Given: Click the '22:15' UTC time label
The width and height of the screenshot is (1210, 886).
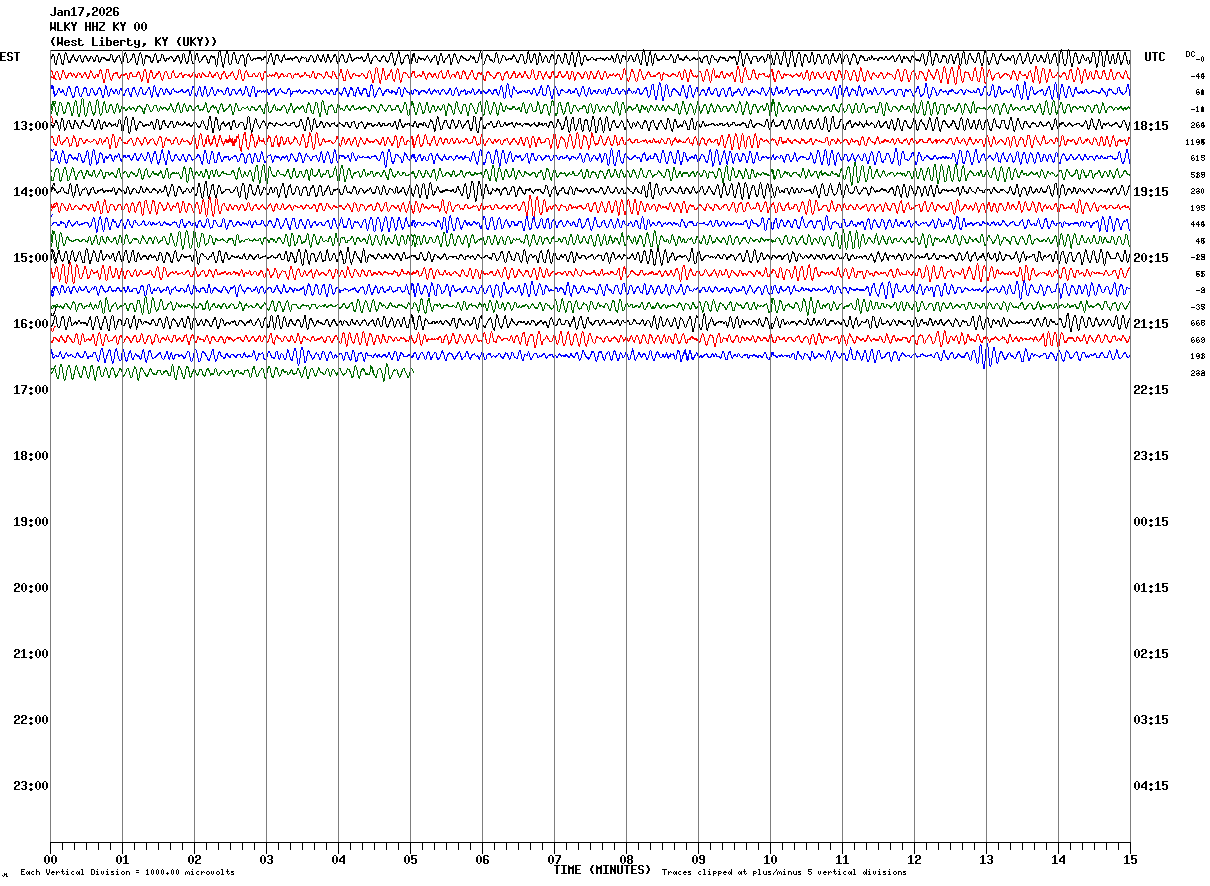Looking at the screenshot, I should (x=1151, y=390).
